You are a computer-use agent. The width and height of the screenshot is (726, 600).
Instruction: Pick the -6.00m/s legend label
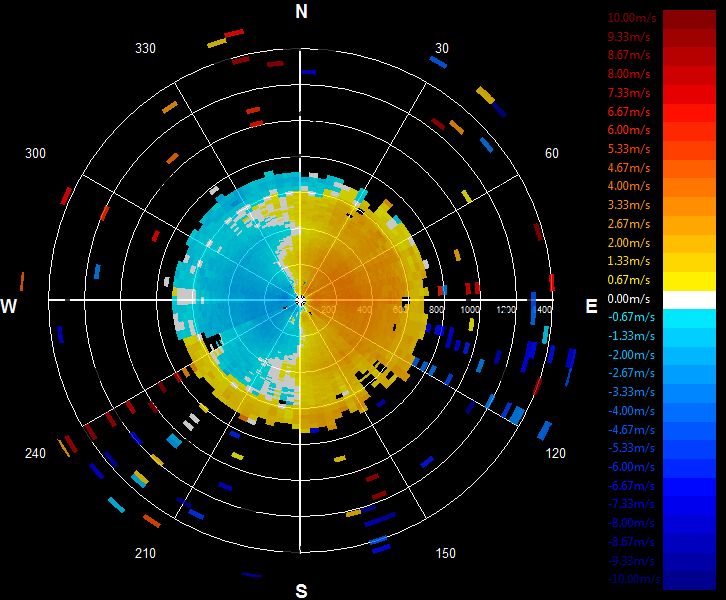[632, 467]
